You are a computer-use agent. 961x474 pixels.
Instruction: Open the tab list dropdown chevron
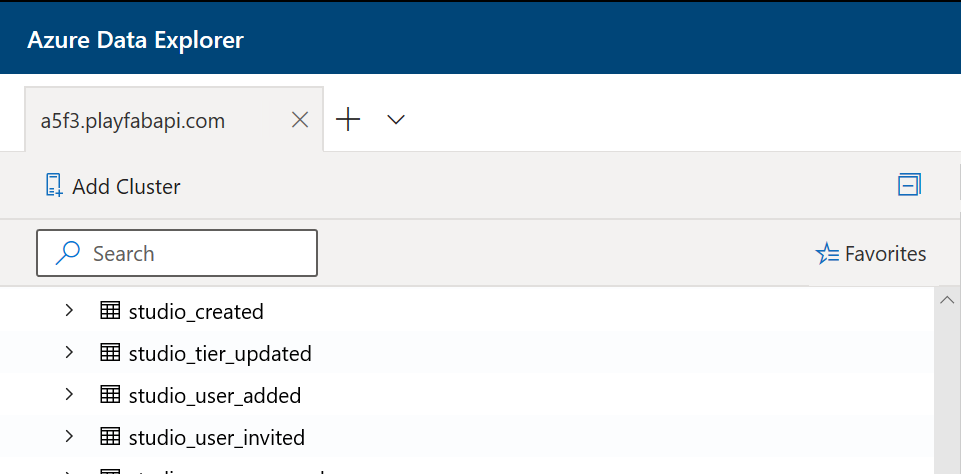pos(396,120)
